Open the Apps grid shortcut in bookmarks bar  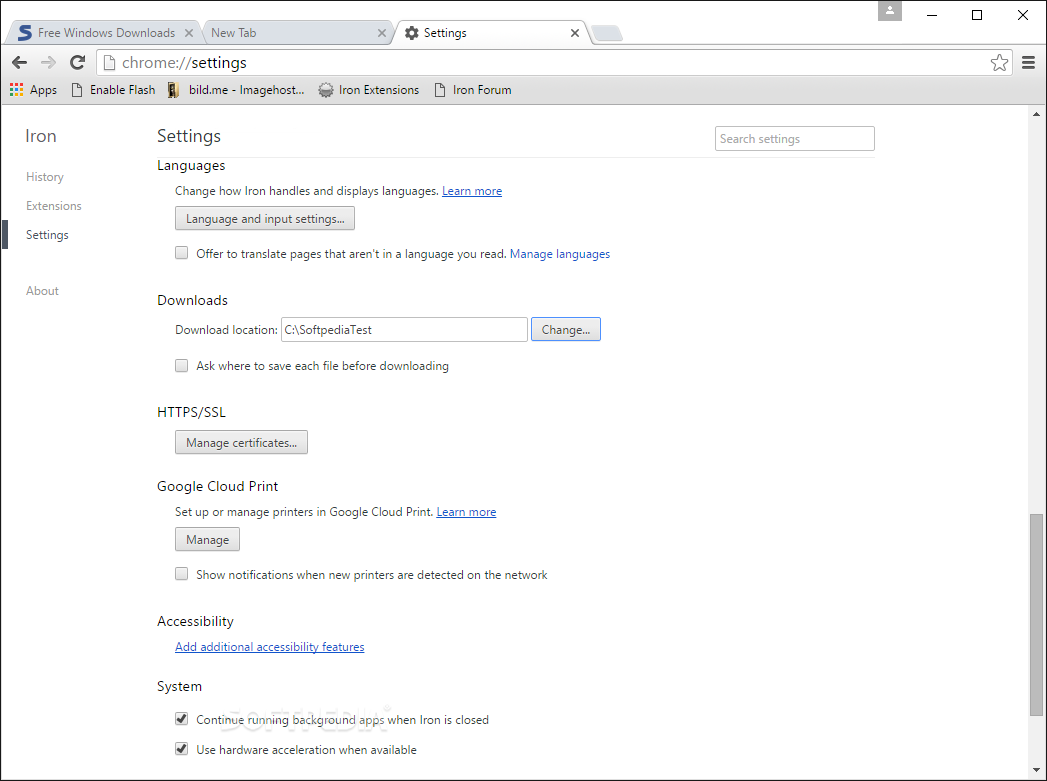point(33,89)
